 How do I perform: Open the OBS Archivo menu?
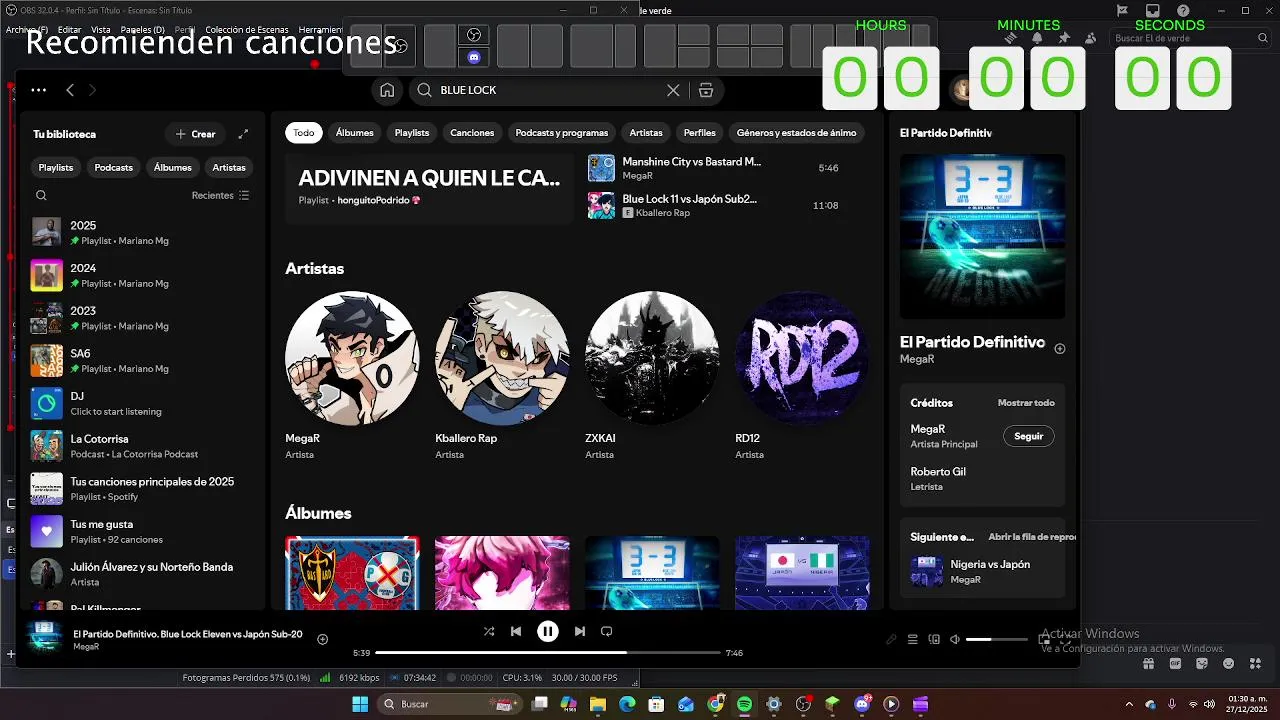point(26,30)
